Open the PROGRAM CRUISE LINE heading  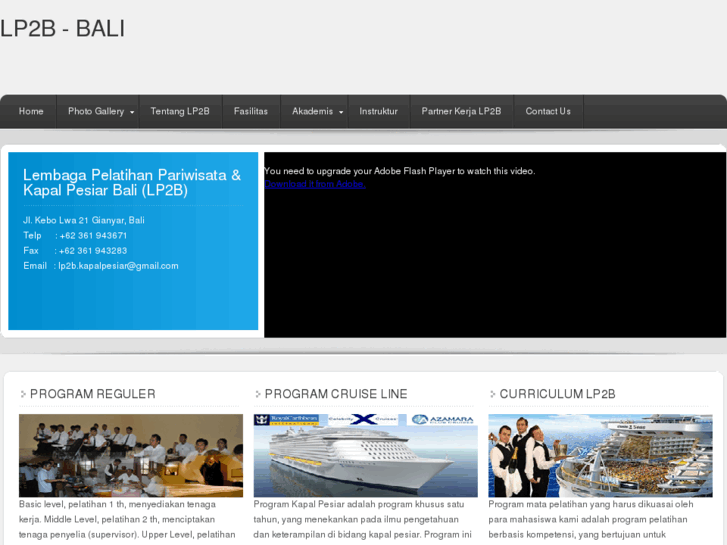[336, 394]
